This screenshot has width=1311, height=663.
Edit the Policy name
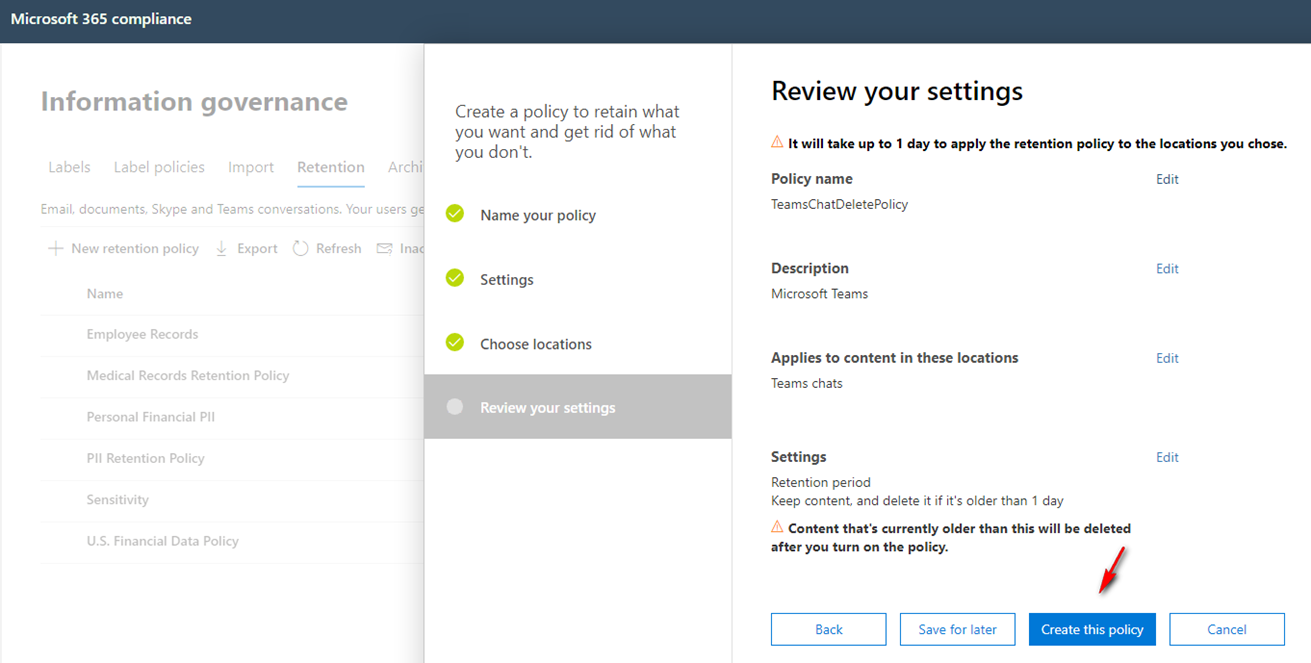click(1167, 179)
